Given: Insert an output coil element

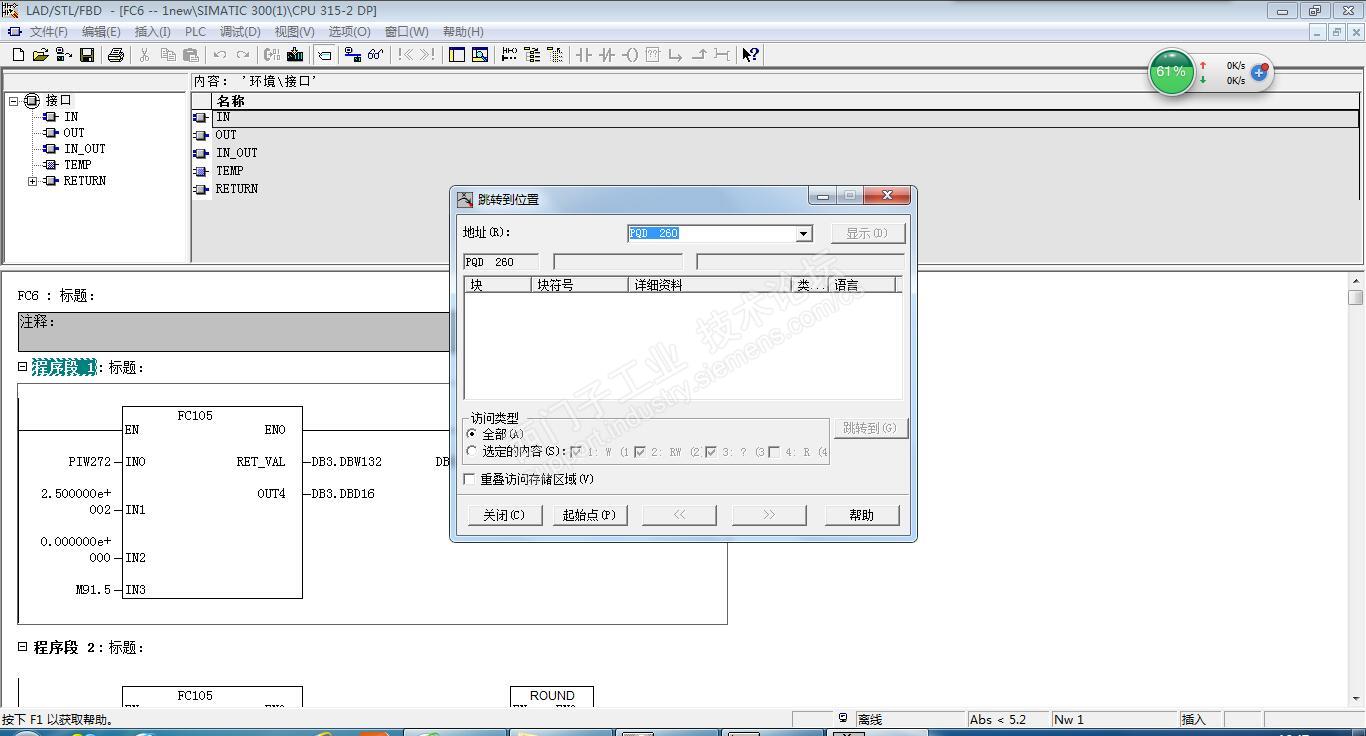Looking at the screenshot, I should [630, 55].
